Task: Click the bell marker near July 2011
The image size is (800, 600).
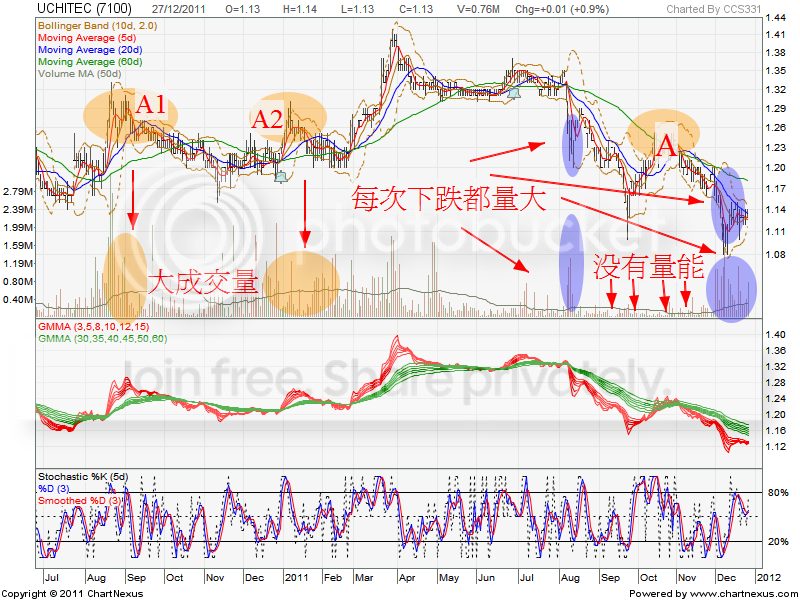Action: pyautogui.click(x=515, y=92)
